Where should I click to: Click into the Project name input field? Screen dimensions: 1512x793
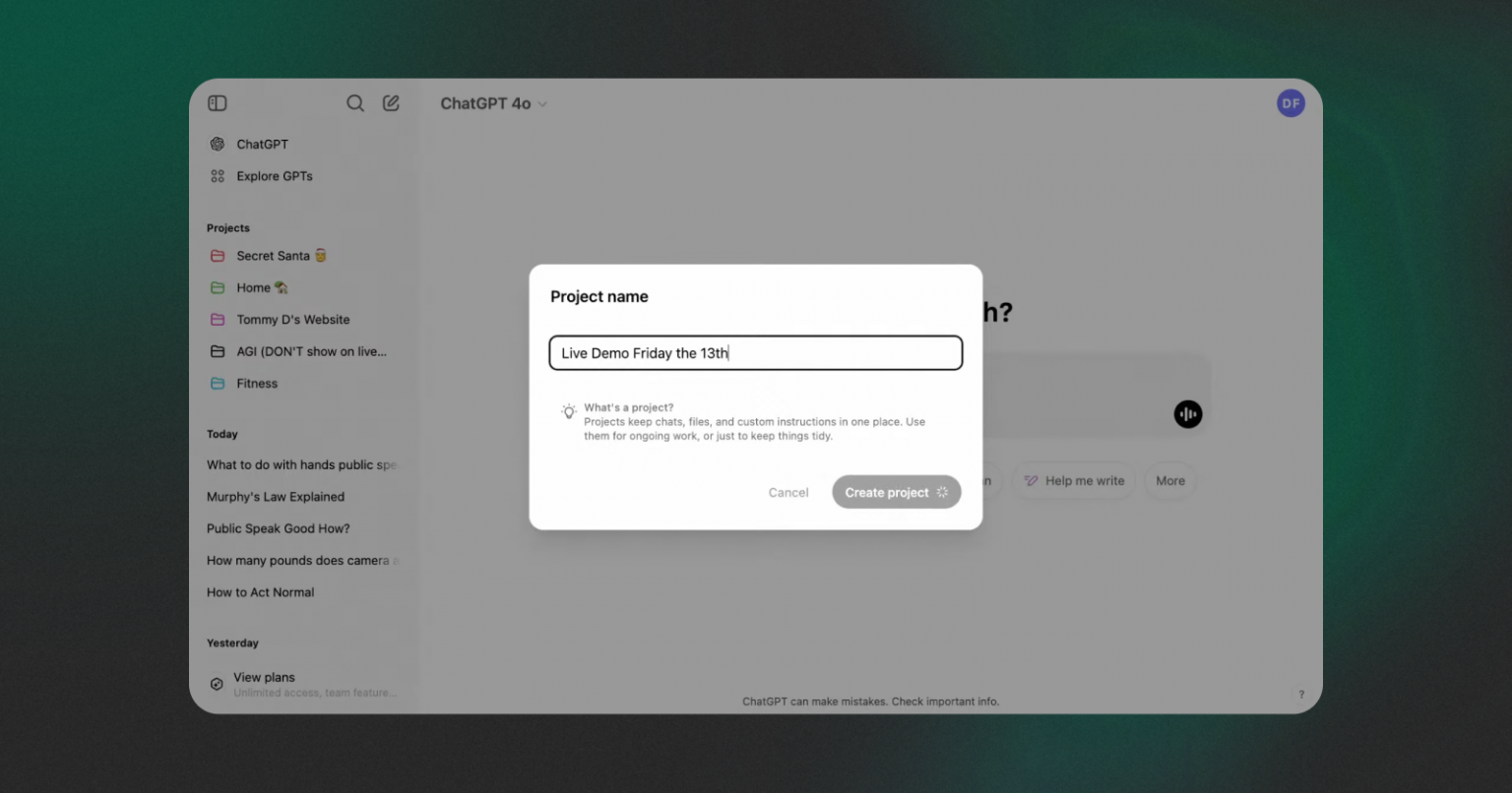point(756,353)
